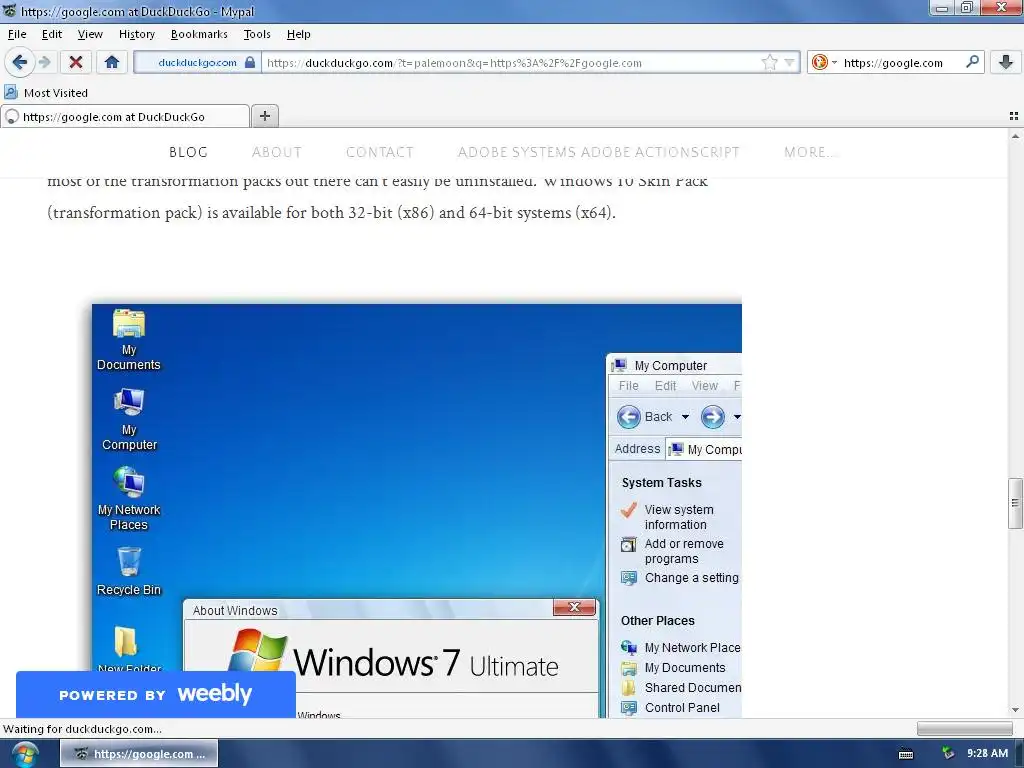
Task: Open the File menu
Action: pos(17,34)
